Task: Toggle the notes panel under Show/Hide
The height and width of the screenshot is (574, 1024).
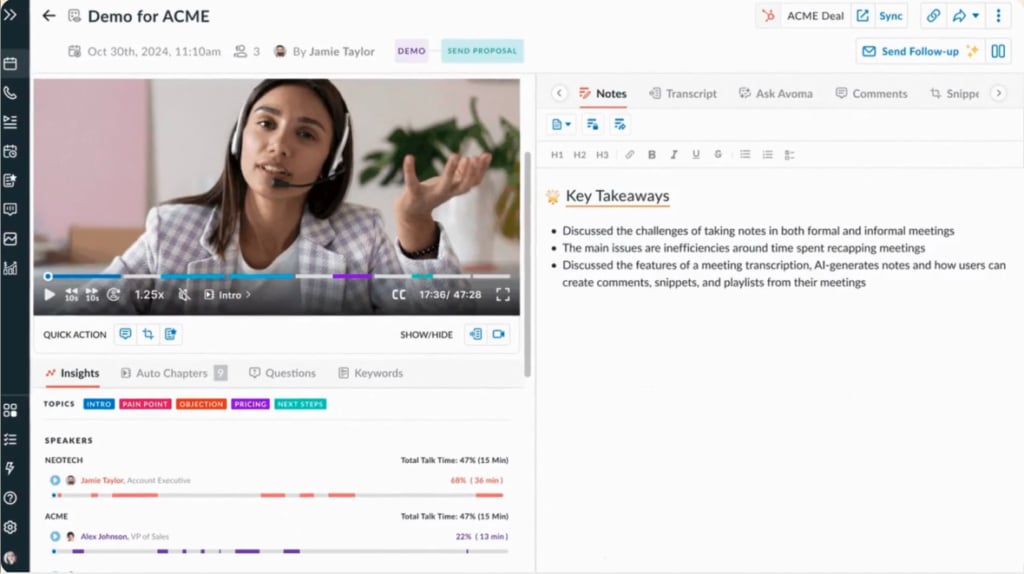Action: click(x=475, y=334)
